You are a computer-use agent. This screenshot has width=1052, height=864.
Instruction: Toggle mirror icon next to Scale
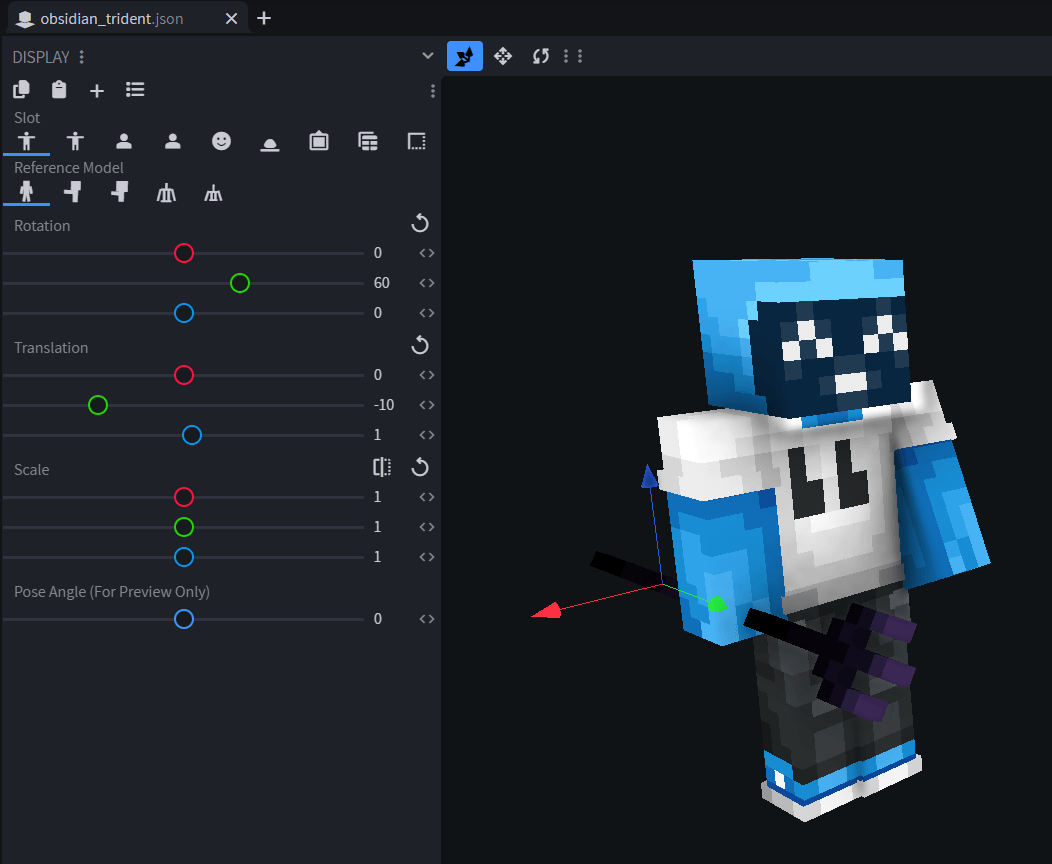point(382,467)
